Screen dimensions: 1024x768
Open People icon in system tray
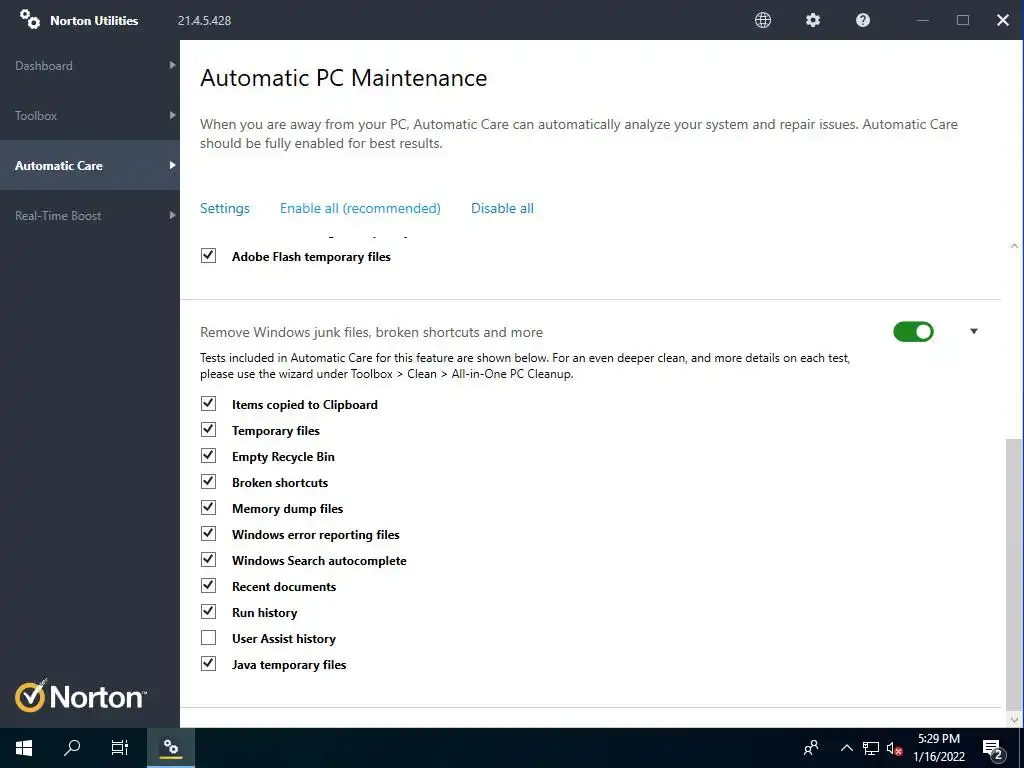pos(811,748)
